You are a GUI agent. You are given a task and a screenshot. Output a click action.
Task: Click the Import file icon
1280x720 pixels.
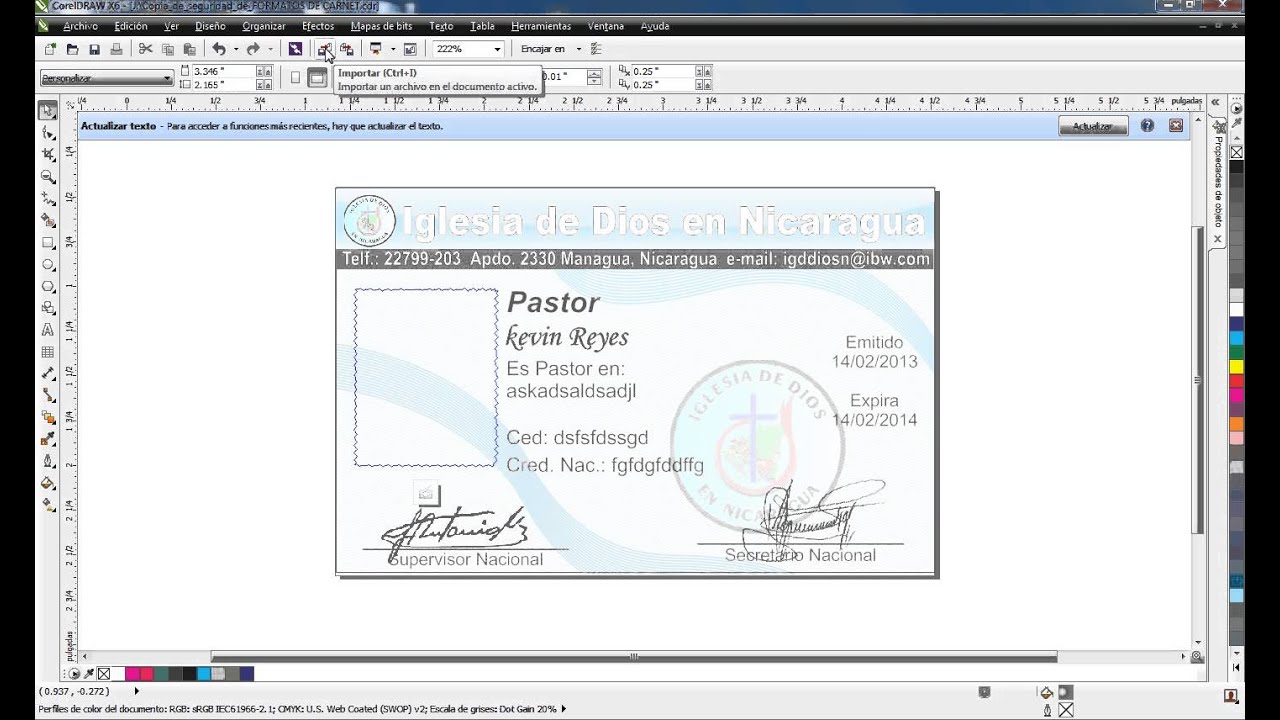(x=323, y=49)
